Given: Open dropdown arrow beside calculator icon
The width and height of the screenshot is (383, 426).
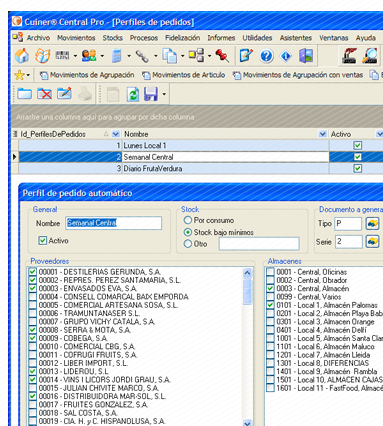Looking at the screenshot, I should pos(129,56).
